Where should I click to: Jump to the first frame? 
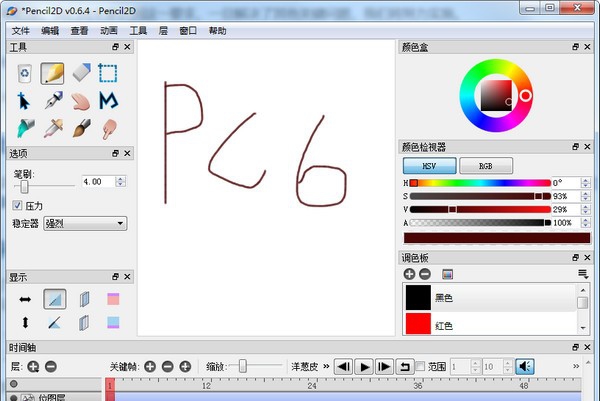(x=344, y=367)
